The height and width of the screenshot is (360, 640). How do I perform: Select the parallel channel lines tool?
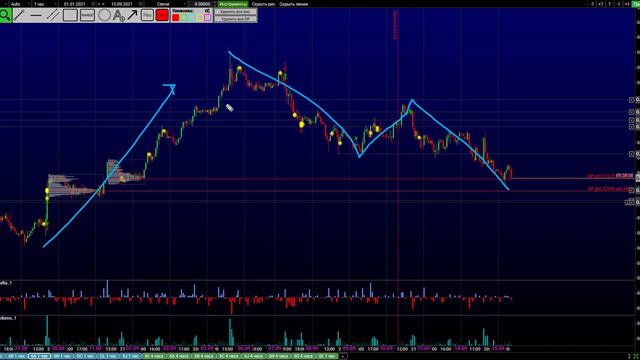[53, 15]
